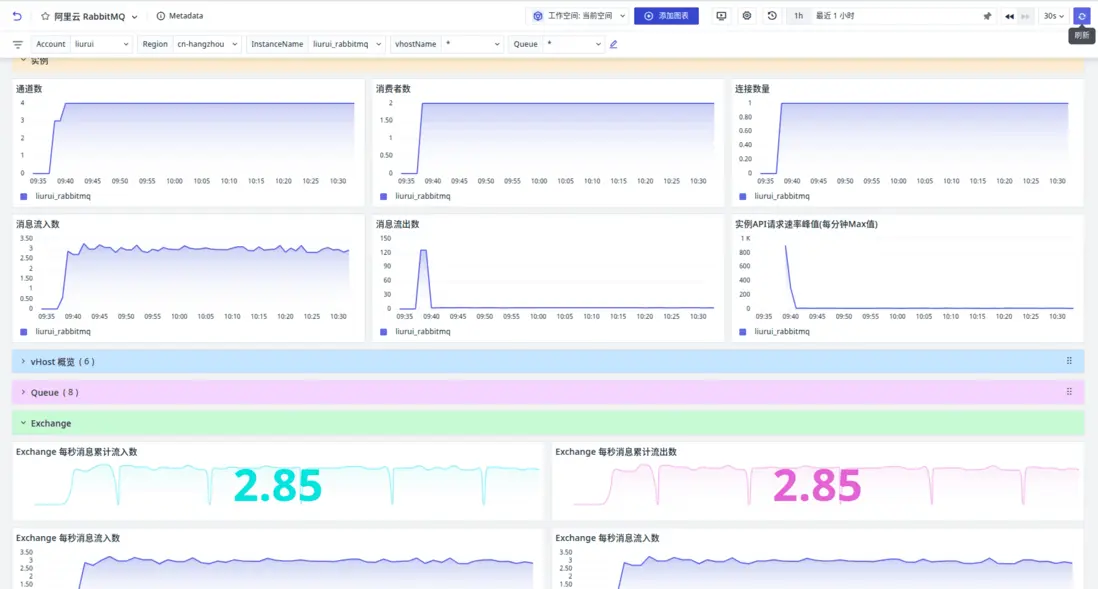
Task: Click the cyan 2.85 stat value
Action: 277,485
